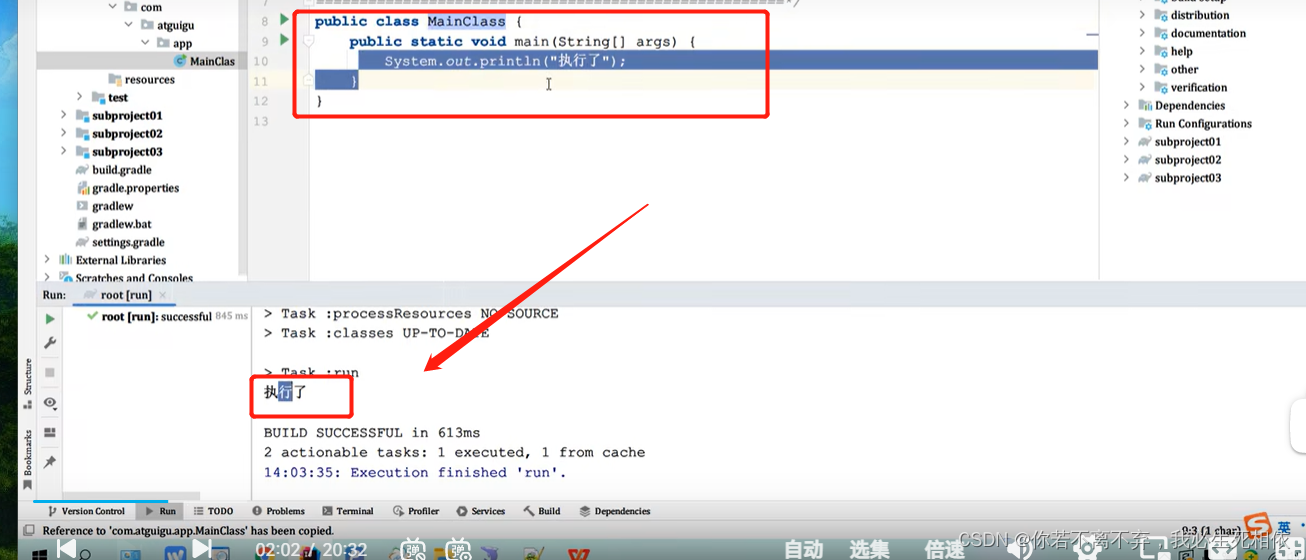Select the gradlew file
The height and width of the screenshot is (560, 1306).
105,206
